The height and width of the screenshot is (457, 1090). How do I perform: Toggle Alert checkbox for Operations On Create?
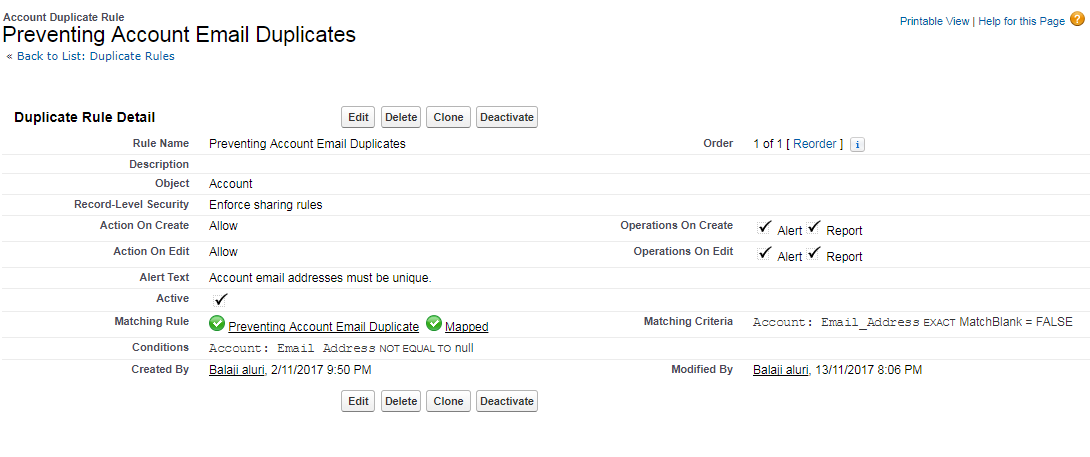(765, 228)
